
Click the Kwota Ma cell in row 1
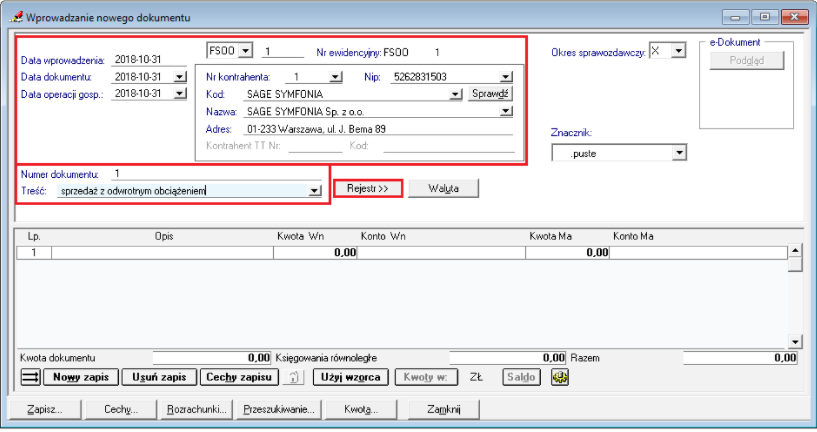(x=567, y=253)
